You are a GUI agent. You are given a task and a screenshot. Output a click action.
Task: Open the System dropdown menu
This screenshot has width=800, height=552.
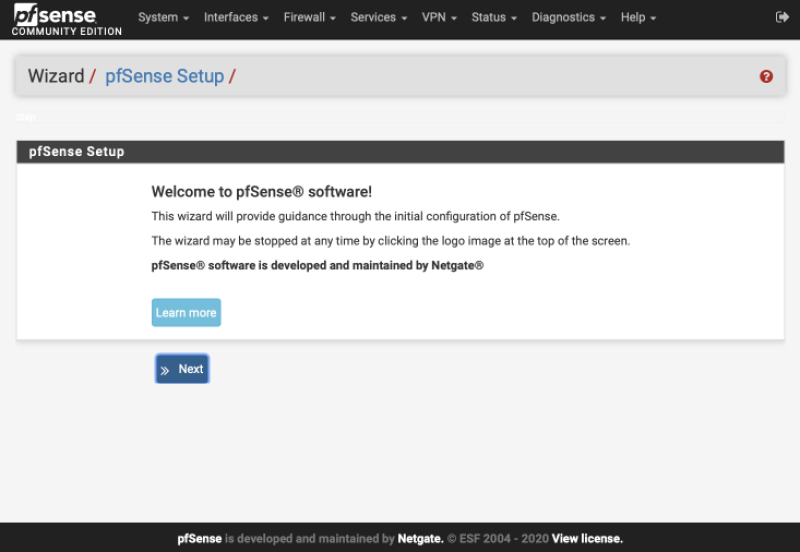click(163, 17)
